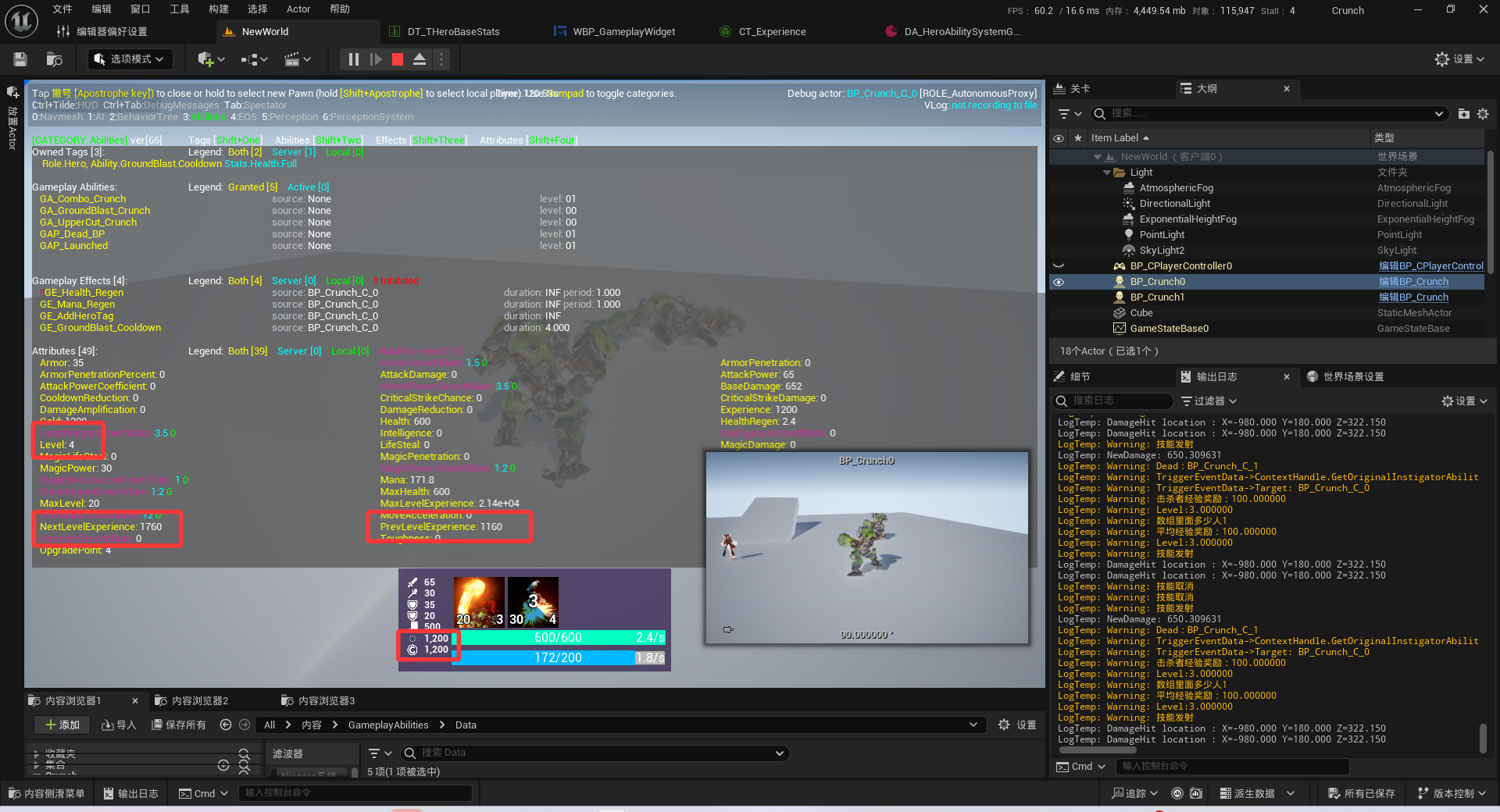The height and width of the screenshot is (812, 1500).
Task: Go back in content browser history
Action: 226,725
